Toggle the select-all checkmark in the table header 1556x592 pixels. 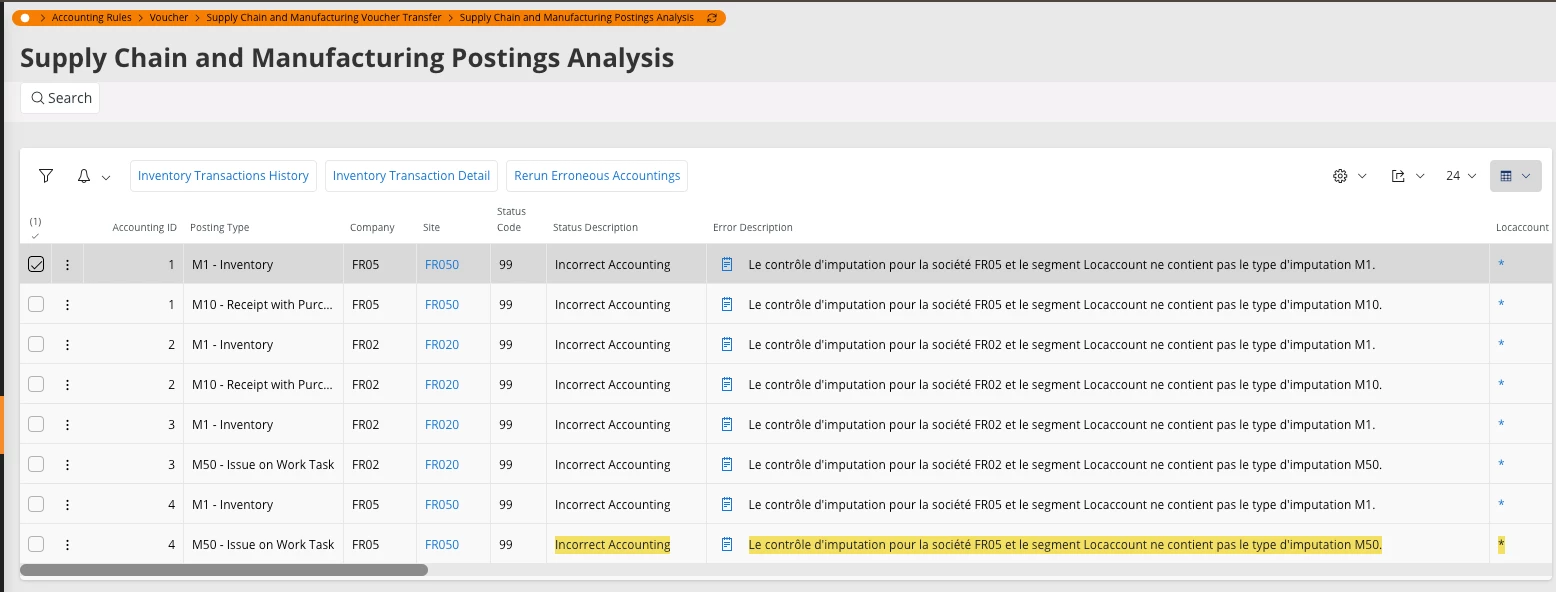pos(35,236)
